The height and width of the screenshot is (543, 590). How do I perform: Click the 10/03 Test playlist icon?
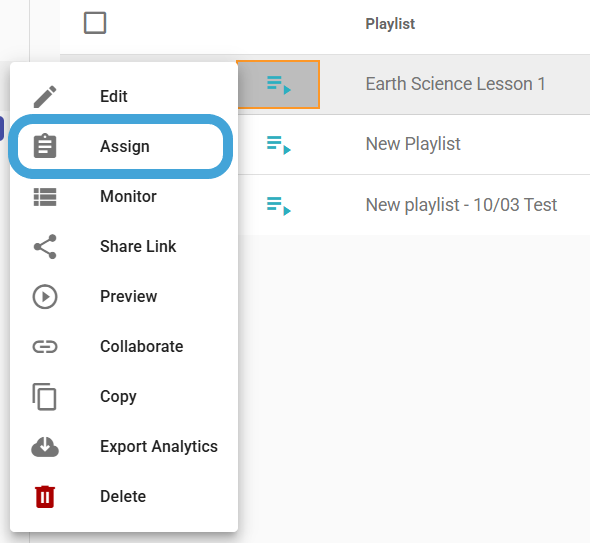tap(278, 205)
